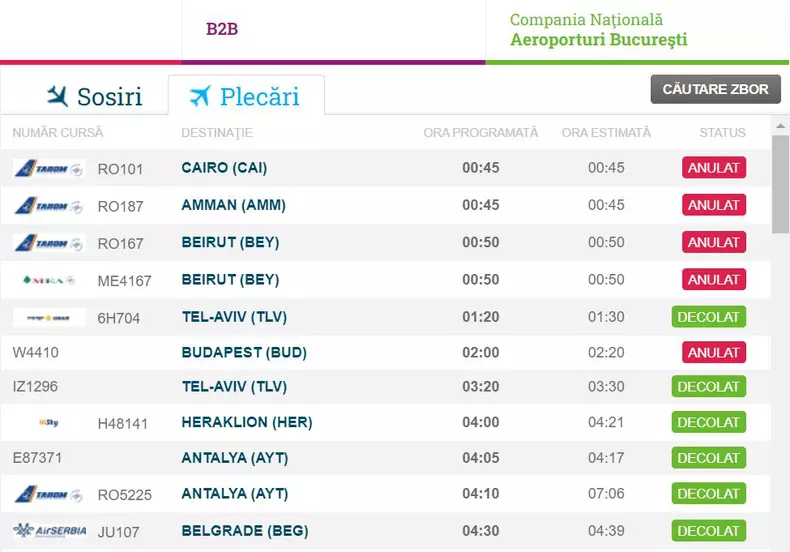Open the B2B section
This screenshot has width=790, height=552.
coord(222,29)
